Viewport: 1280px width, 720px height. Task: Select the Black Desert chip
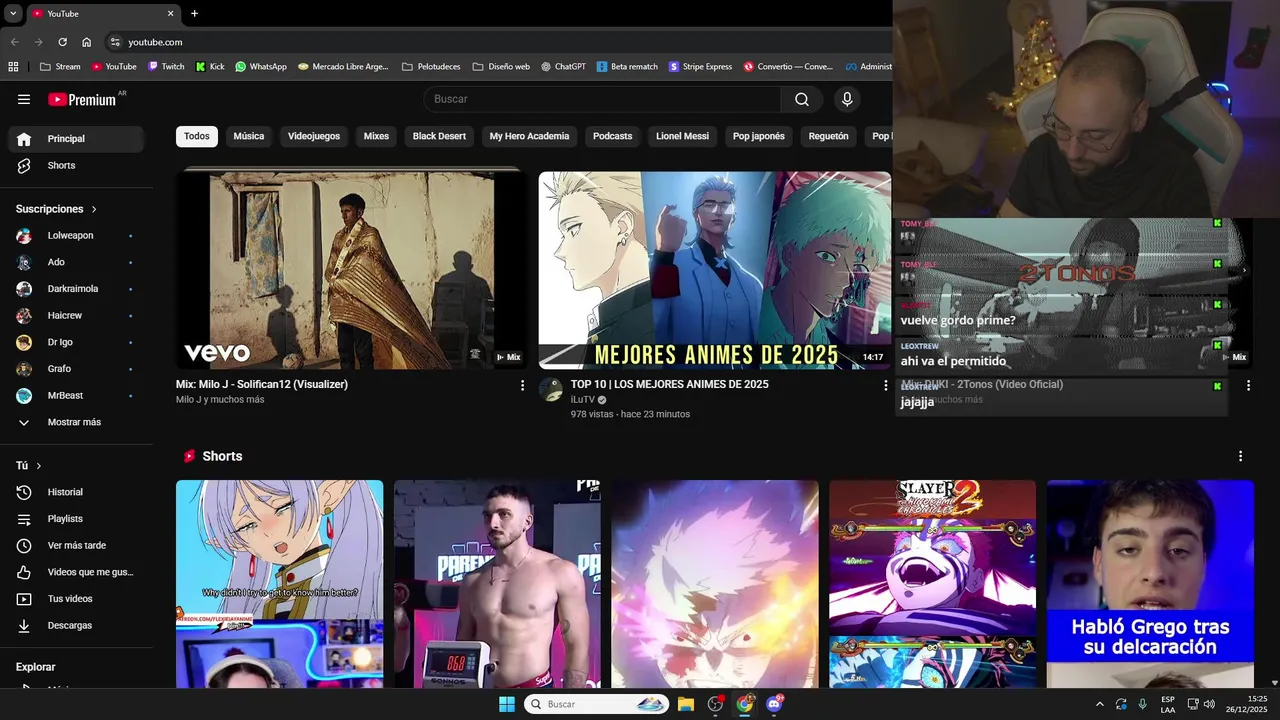[439, 136]
